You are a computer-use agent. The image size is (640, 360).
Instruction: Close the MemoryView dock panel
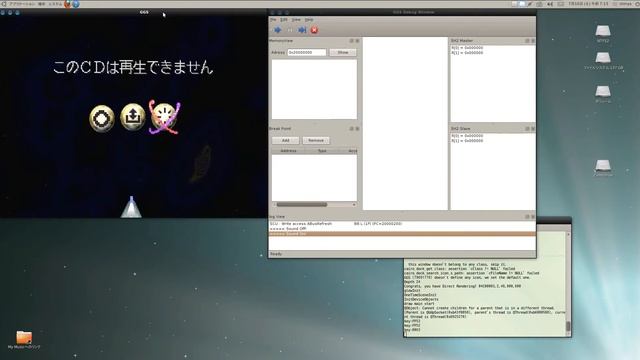[x=357, y=41]
